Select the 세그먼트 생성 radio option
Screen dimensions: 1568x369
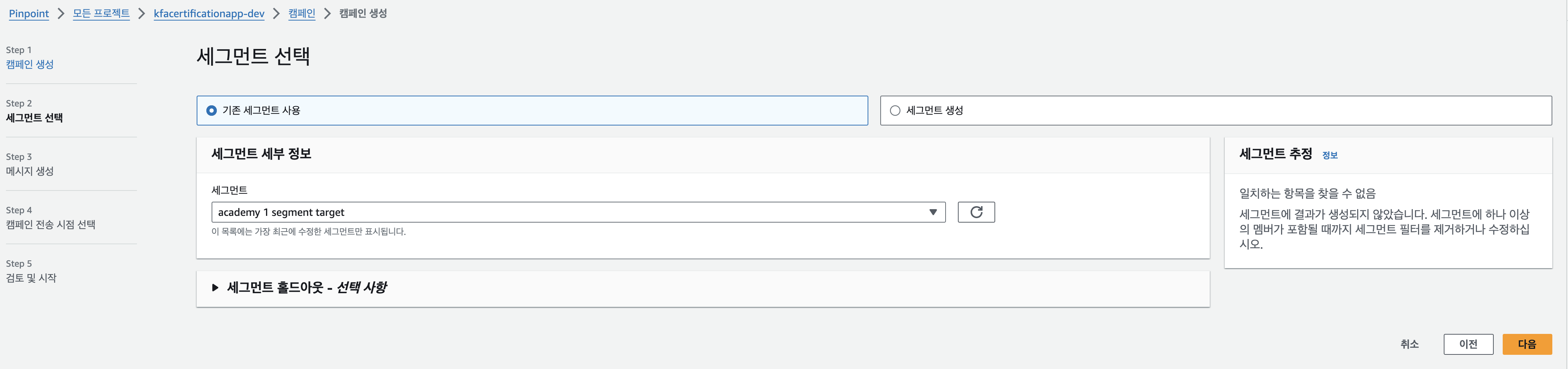895,110
